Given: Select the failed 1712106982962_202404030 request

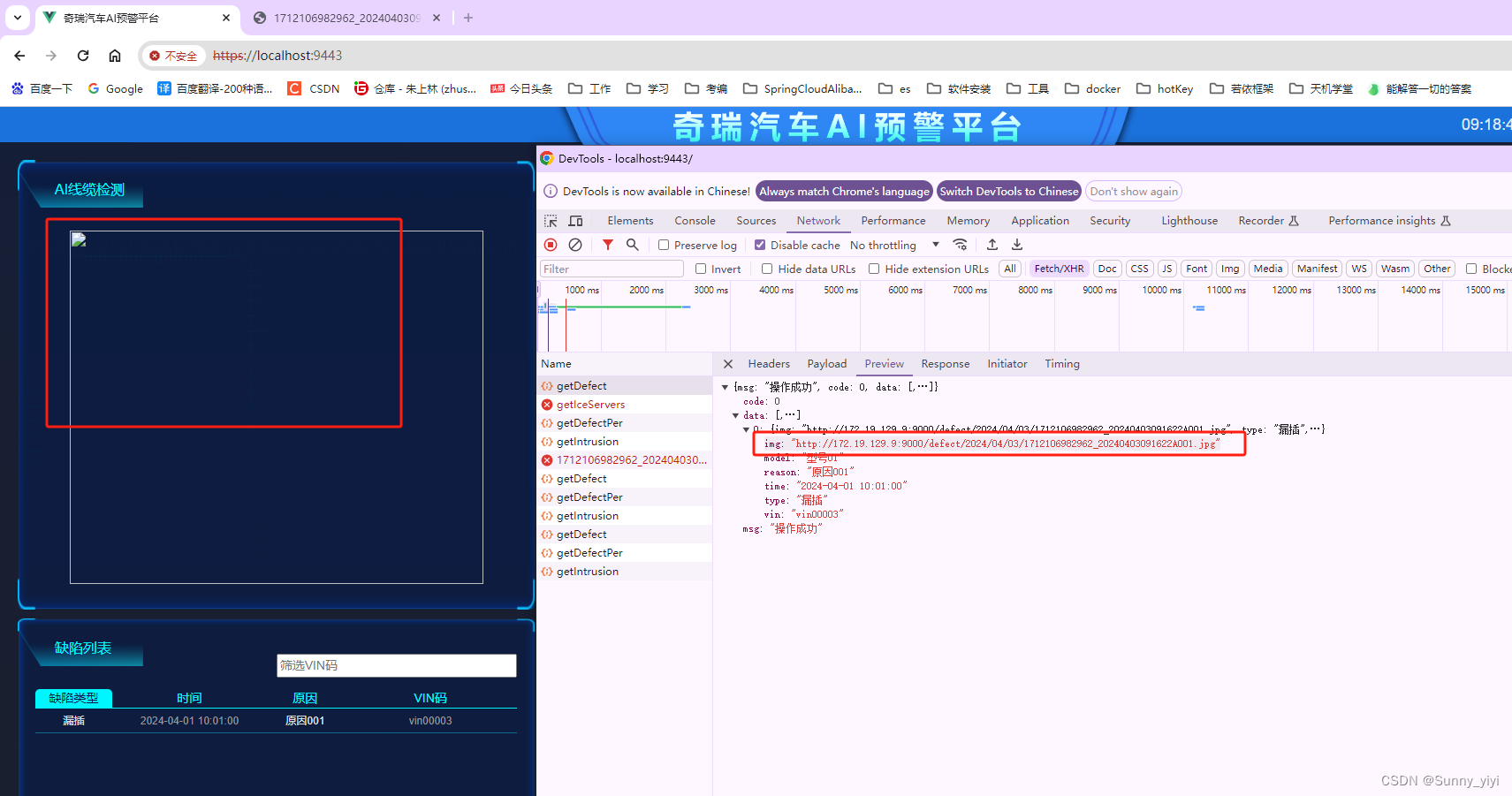Looking at the screenshot, I should click(625, 460).
